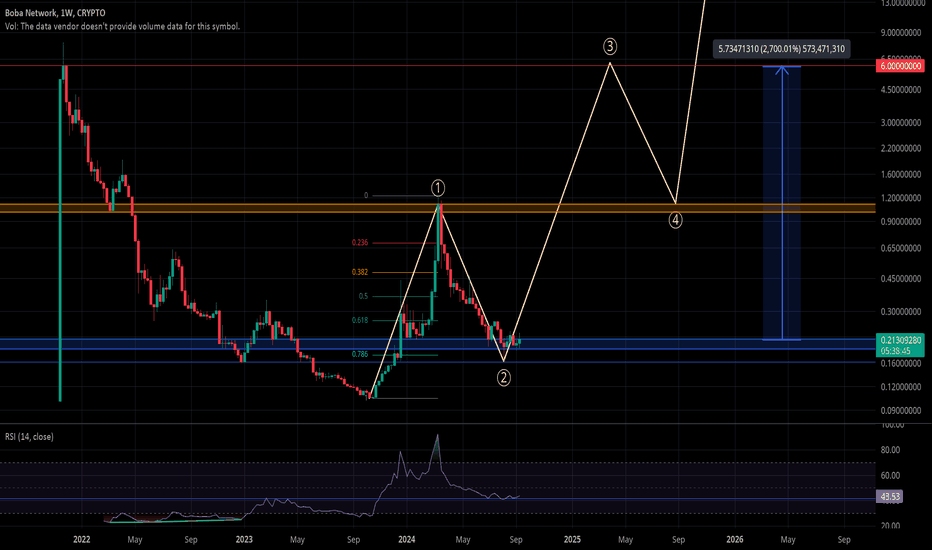
Task: Click the 4.50000000 price axis label
Action: point(900,90)
